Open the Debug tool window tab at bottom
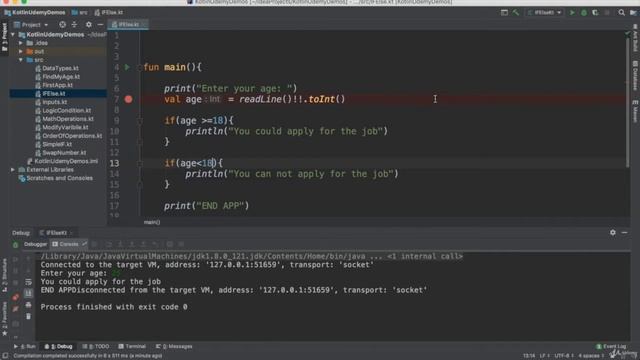This screenshot has width=640, height=360. coord(59,347)
